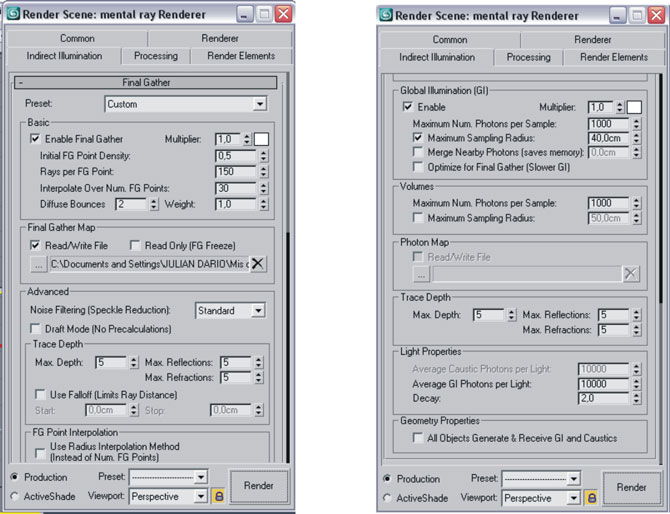Collapse the Final Gather rollout

tap(146, 82)
